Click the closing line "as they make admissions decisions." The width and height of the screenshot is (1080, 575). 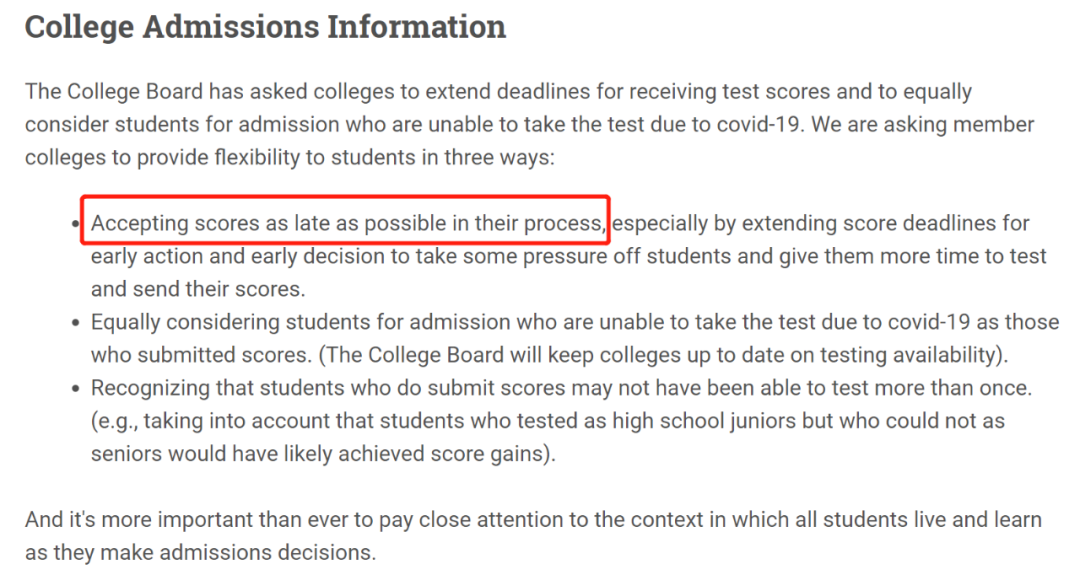(x=198, y=553)
